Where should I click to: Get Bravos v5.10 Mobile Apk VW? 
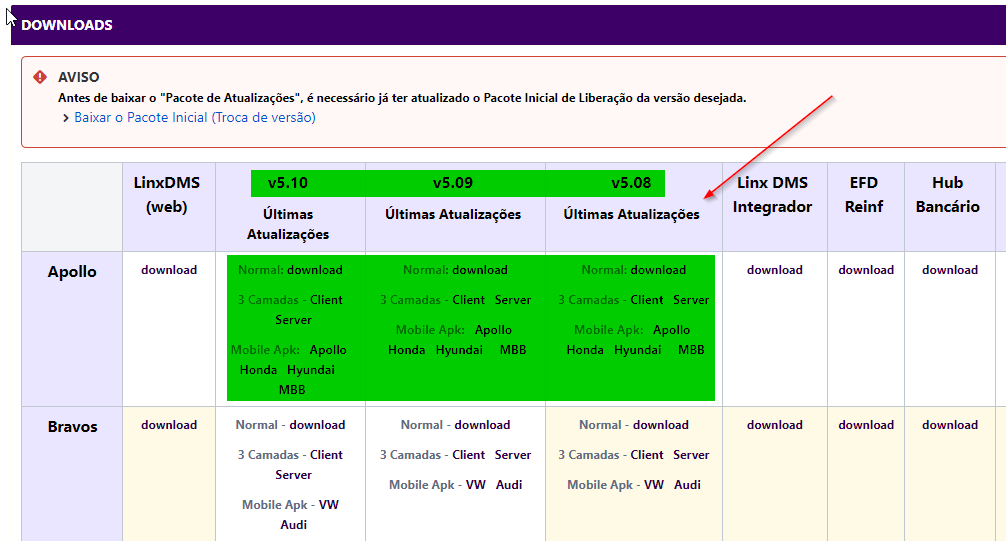coord(328,505)
